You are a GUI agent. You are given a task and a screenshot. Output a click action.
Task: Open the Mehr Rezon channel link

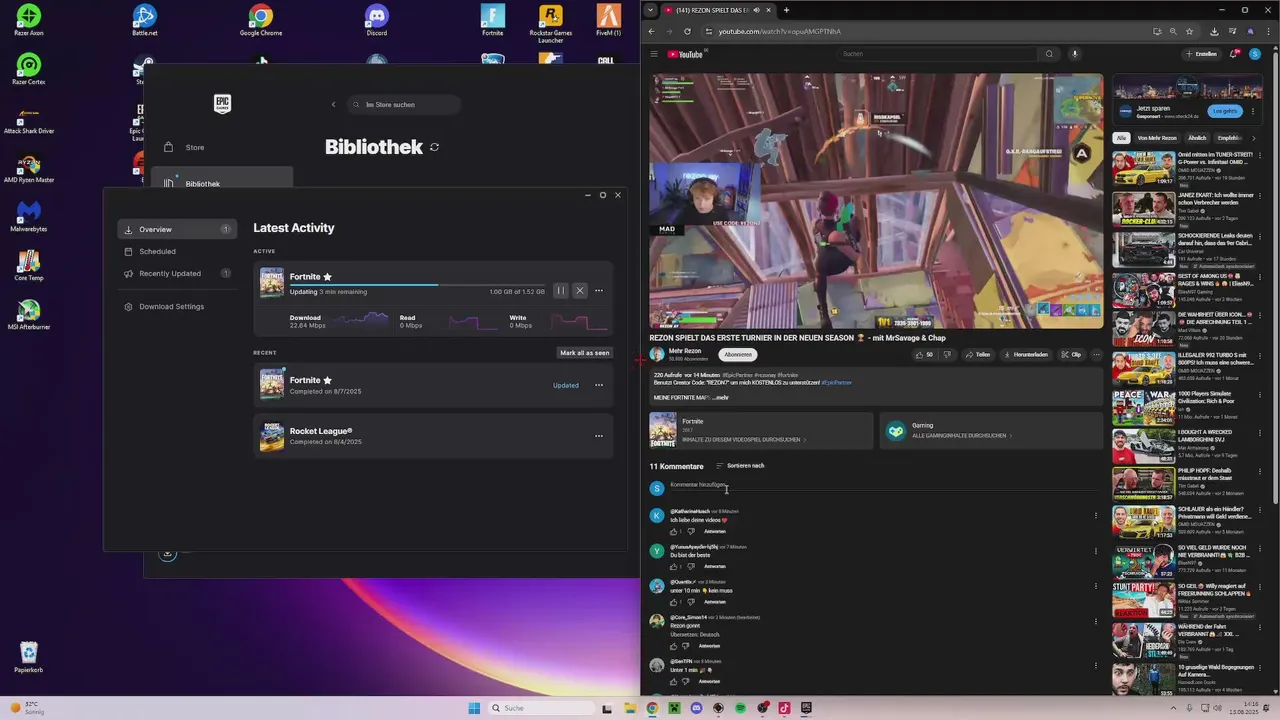pyautogui.click(x=685, y=351)
